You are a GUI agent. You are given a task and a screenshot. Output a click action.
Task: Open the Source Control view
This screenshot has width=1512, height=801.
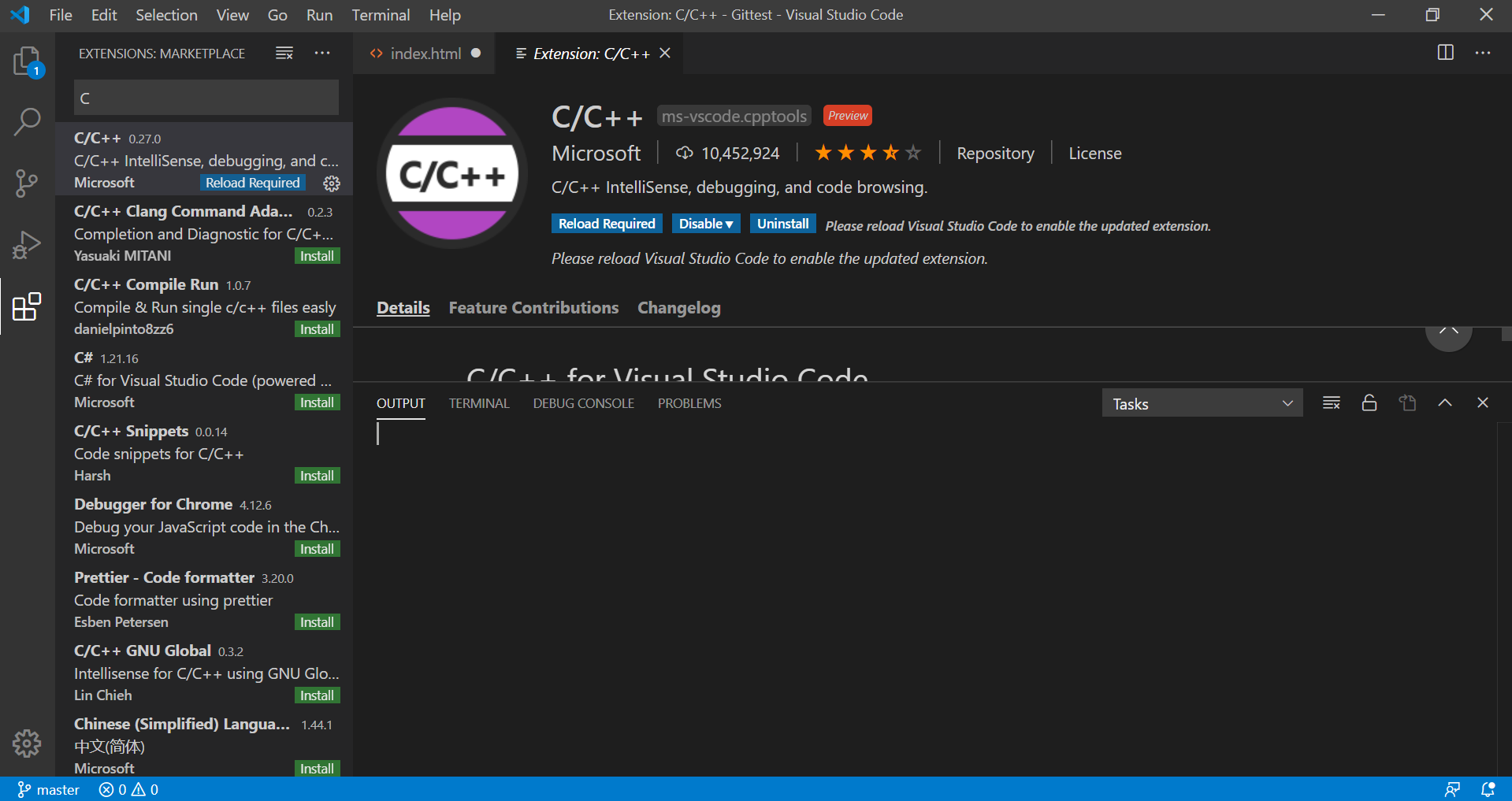[28, 184]
